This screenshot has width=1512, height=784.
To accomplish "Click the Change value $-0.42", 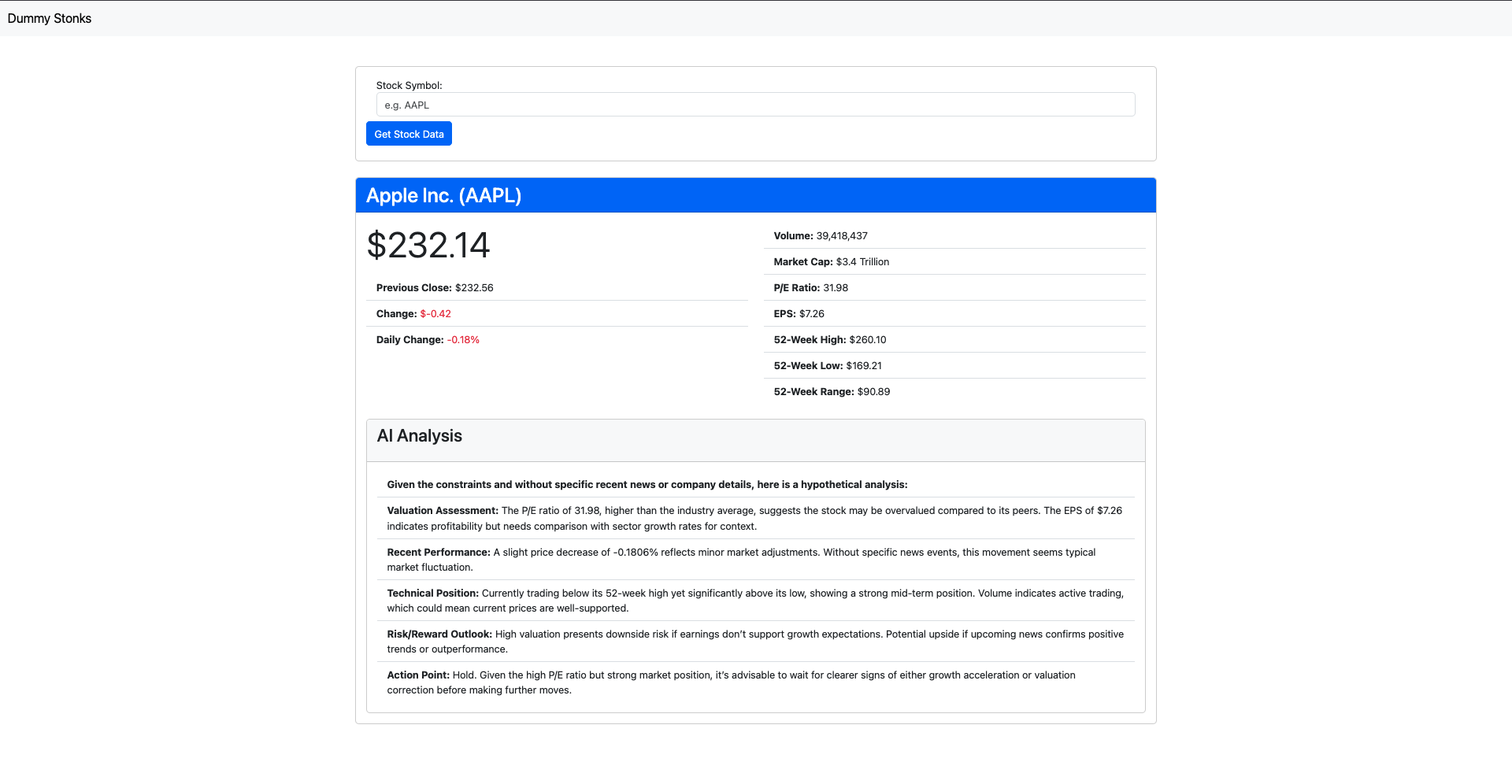I will pos(435,314).
